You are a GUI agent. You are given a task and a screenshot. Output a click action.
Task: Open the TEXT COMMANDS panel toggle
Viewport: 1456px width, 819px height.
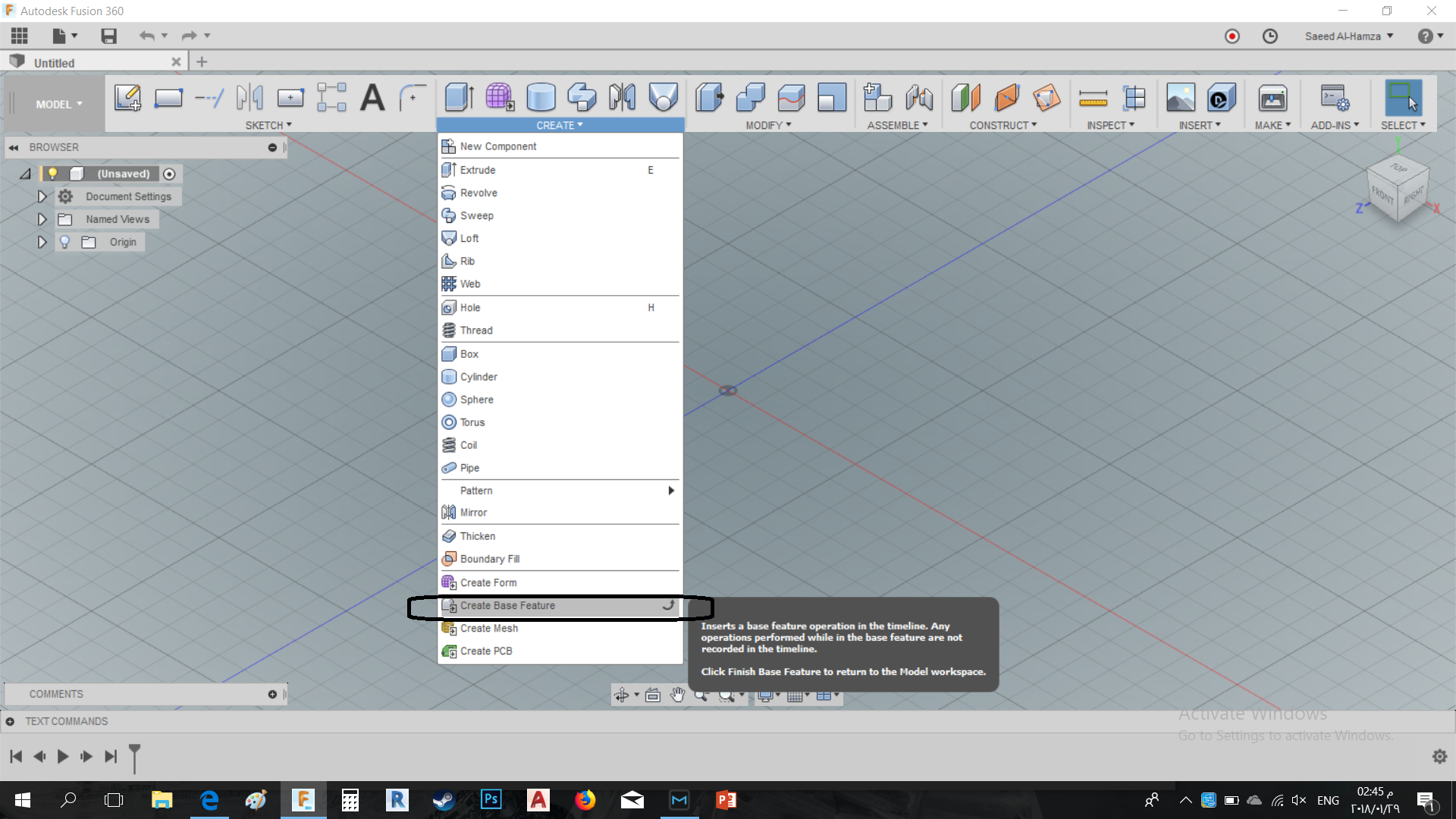click(10, 721)
